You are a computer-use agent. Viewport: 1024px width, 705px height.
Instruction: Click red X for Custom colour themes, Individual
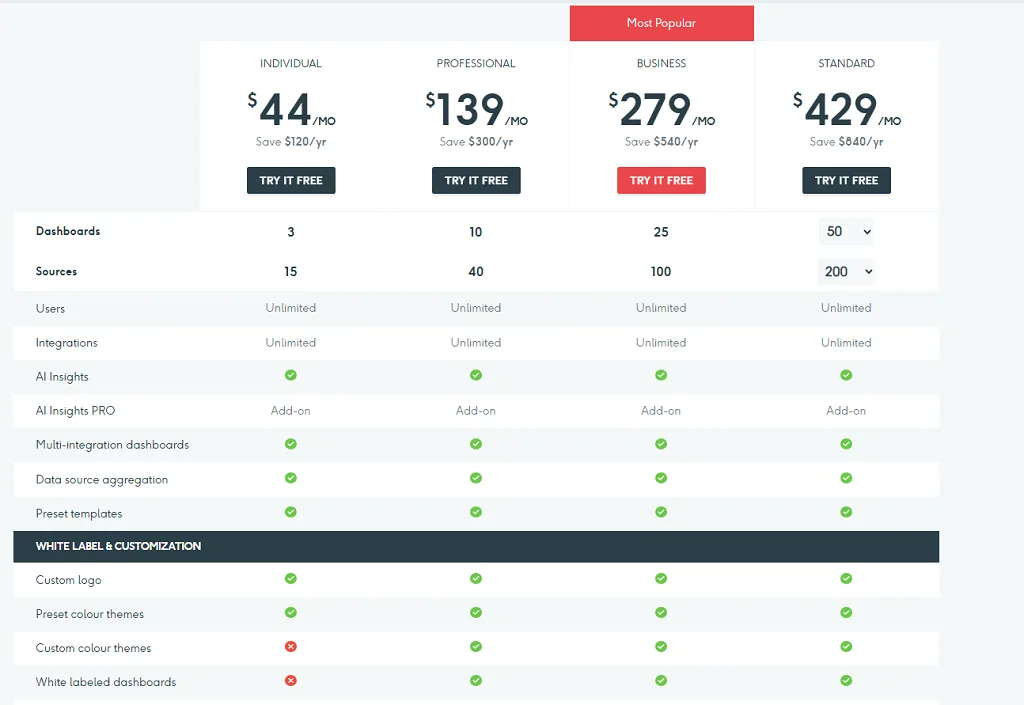click(x=291, y=647)
